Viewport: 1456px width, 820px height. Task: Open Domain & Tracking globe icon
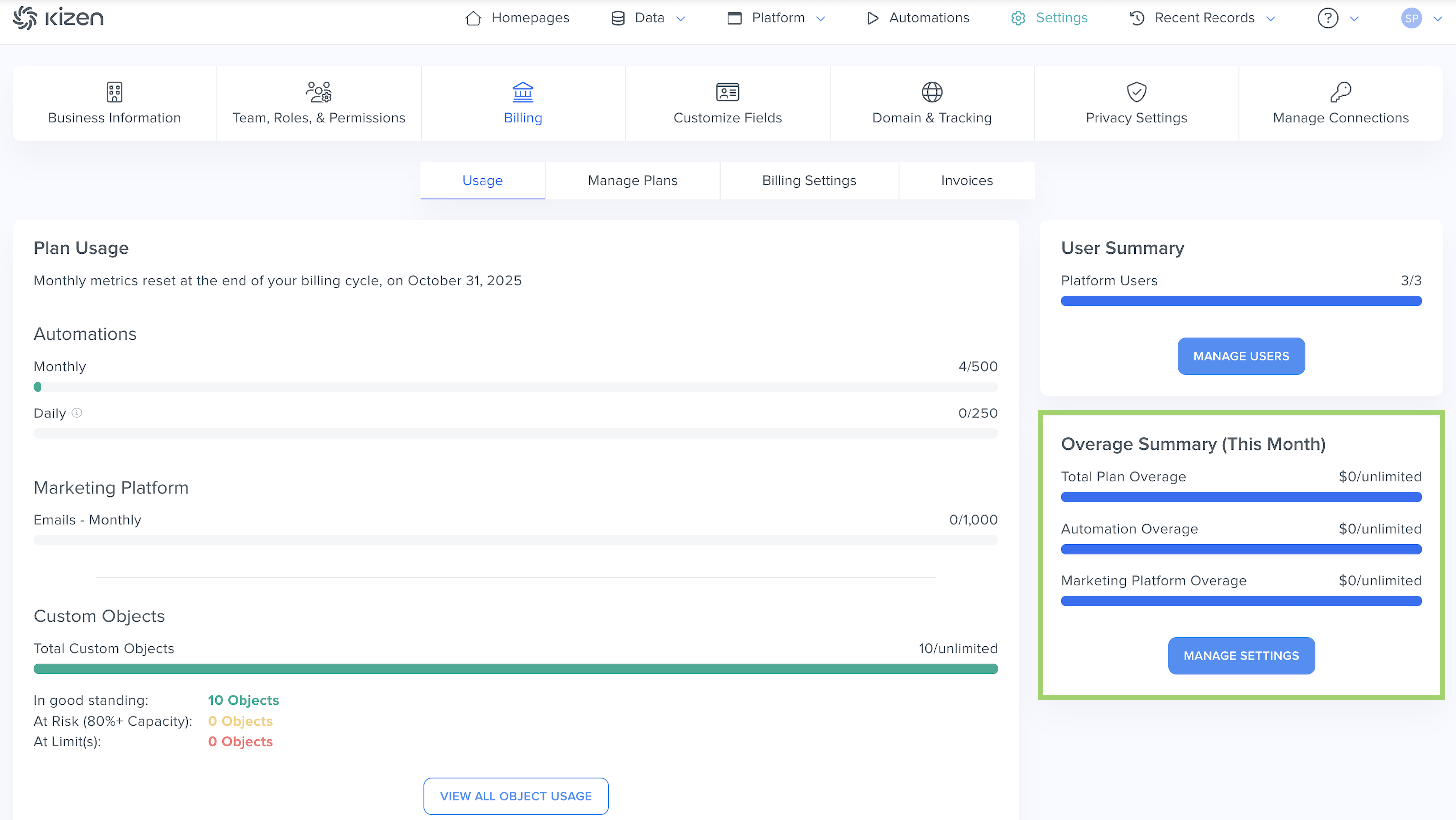coord(932,92)
